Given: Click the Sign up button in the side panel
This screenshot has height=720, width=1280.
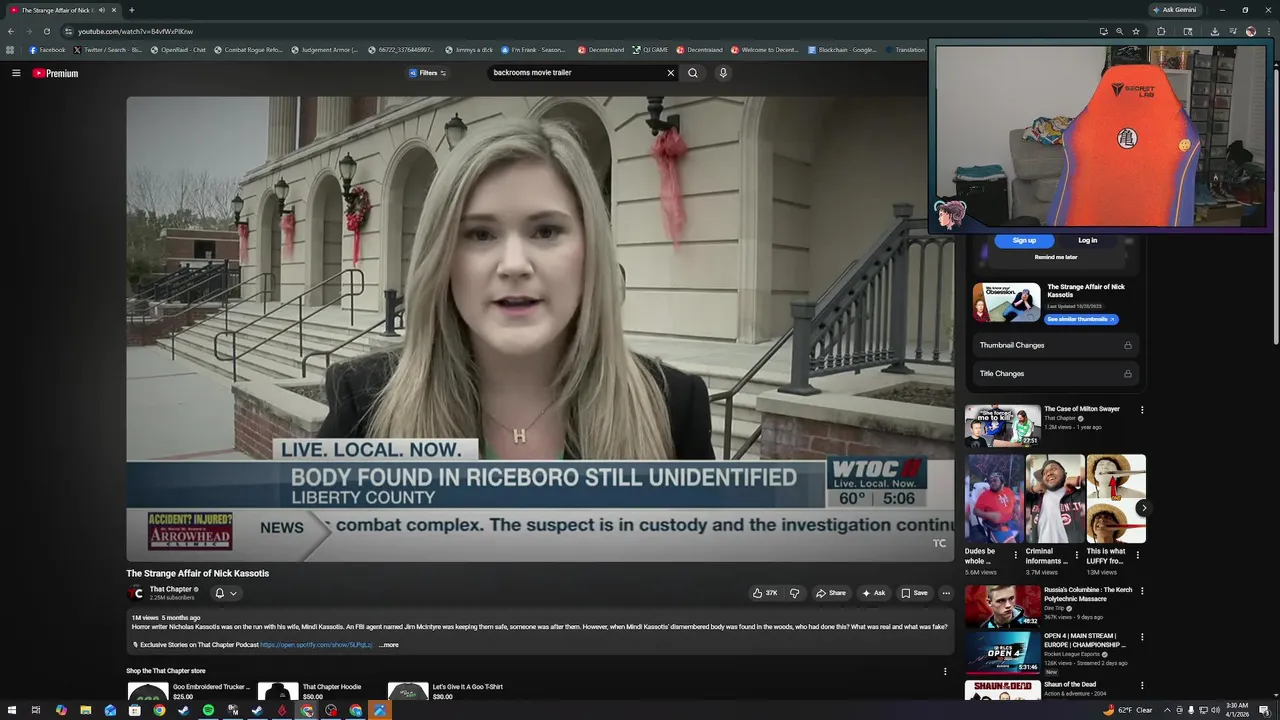Looking at the screenshot, I should click(x=1024, y=240).
